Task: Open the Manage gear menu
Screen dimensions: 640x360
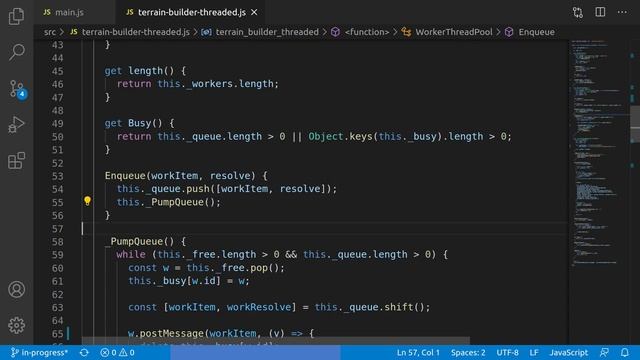Action: coord(16,325)
